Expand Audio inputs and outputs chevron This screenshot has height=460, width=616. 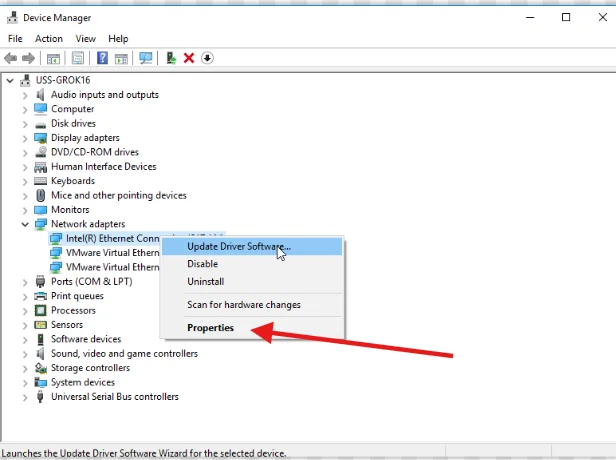pos(25,95)
